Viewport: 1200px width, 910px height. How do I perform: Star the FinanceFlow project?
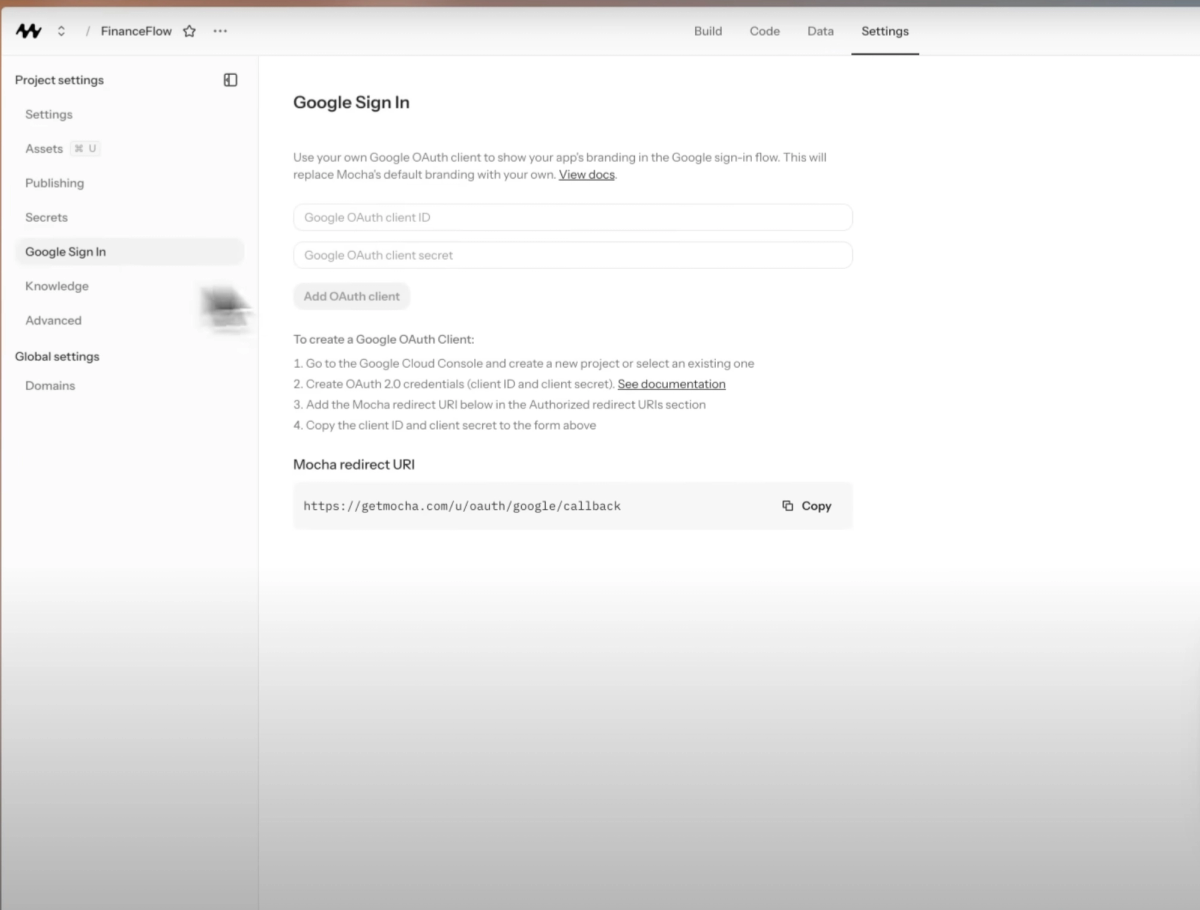[x=189, y=31]
